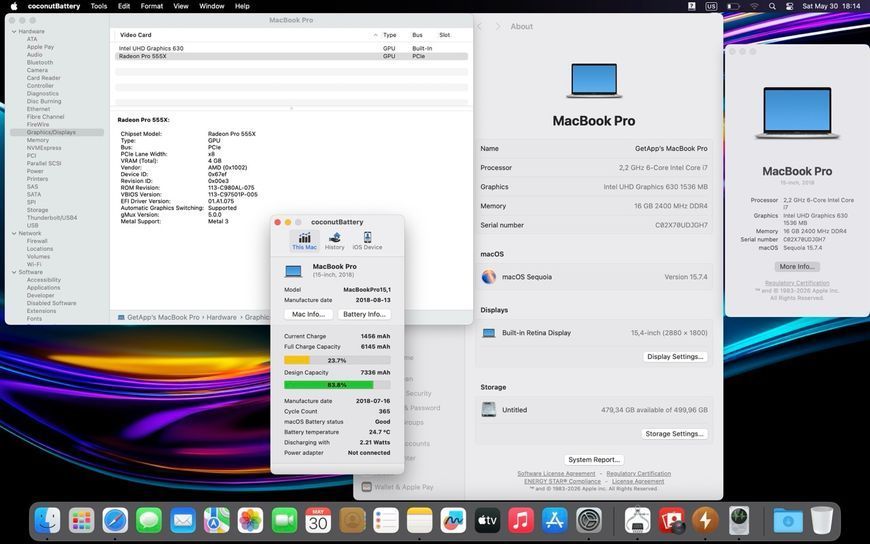The image size is (870, 544).
Task: Open Control Center in menu bar
Action: [790, 6]
